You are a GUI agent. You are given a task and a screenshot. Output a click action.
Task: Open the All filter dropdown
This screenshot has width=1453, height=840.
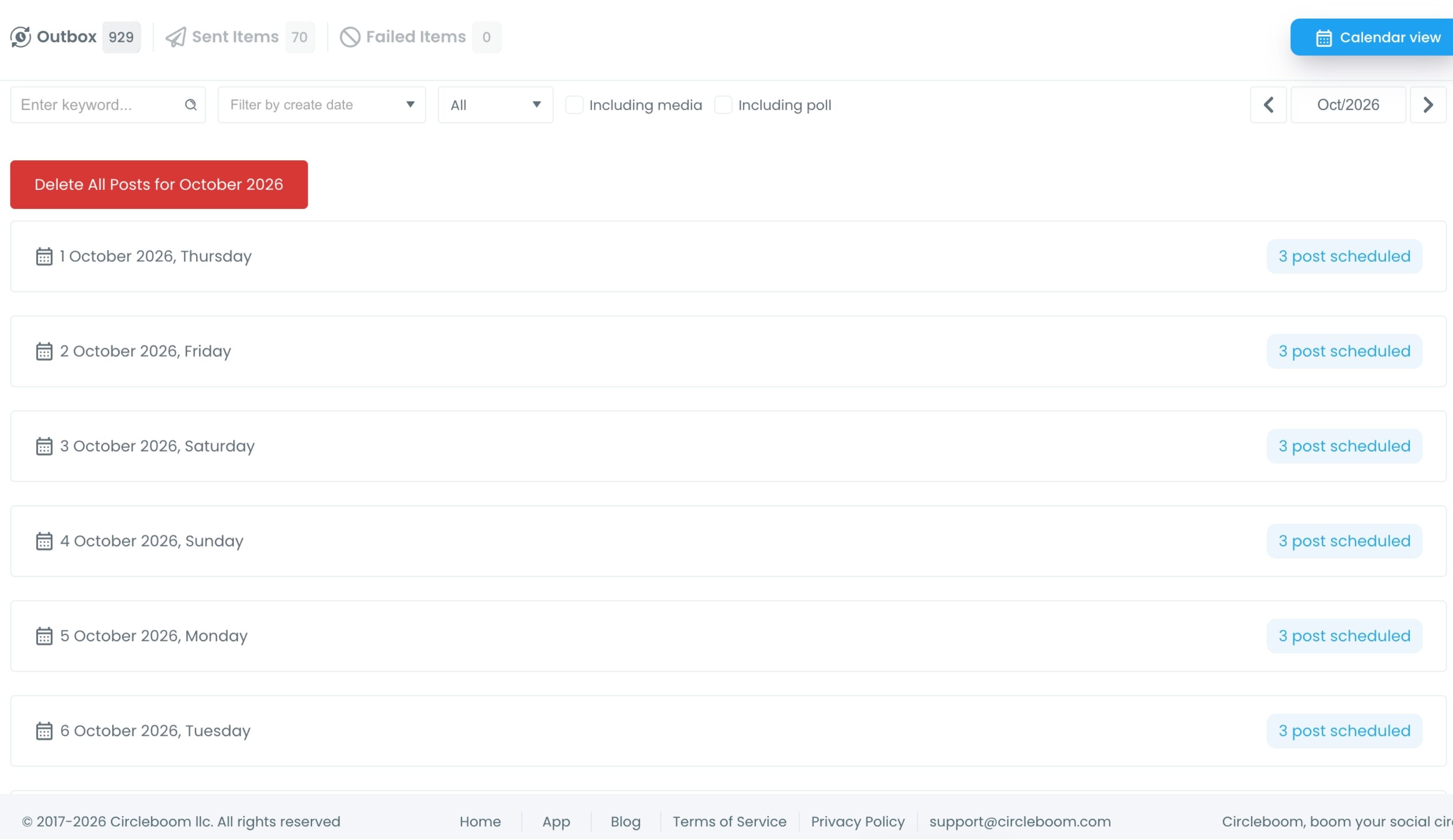[x=495, y=105]
